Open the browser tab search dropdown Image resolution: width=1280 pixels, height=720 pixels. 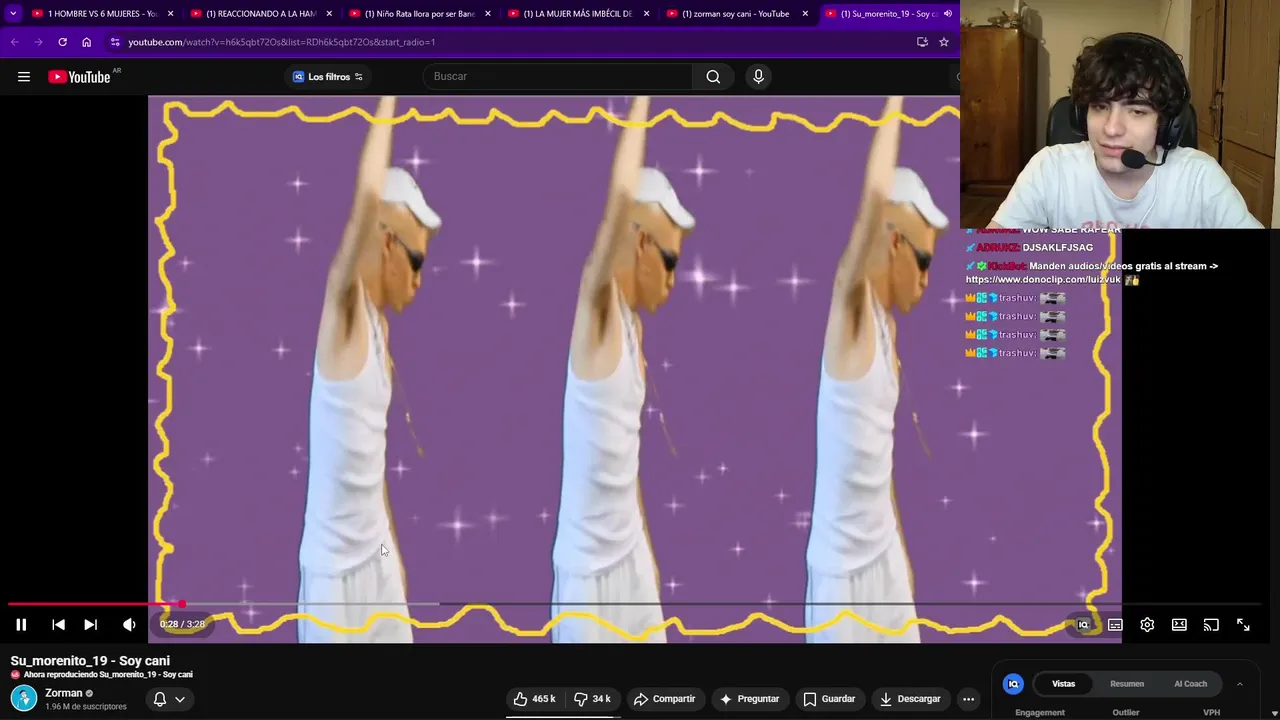(x=12, y=13)
